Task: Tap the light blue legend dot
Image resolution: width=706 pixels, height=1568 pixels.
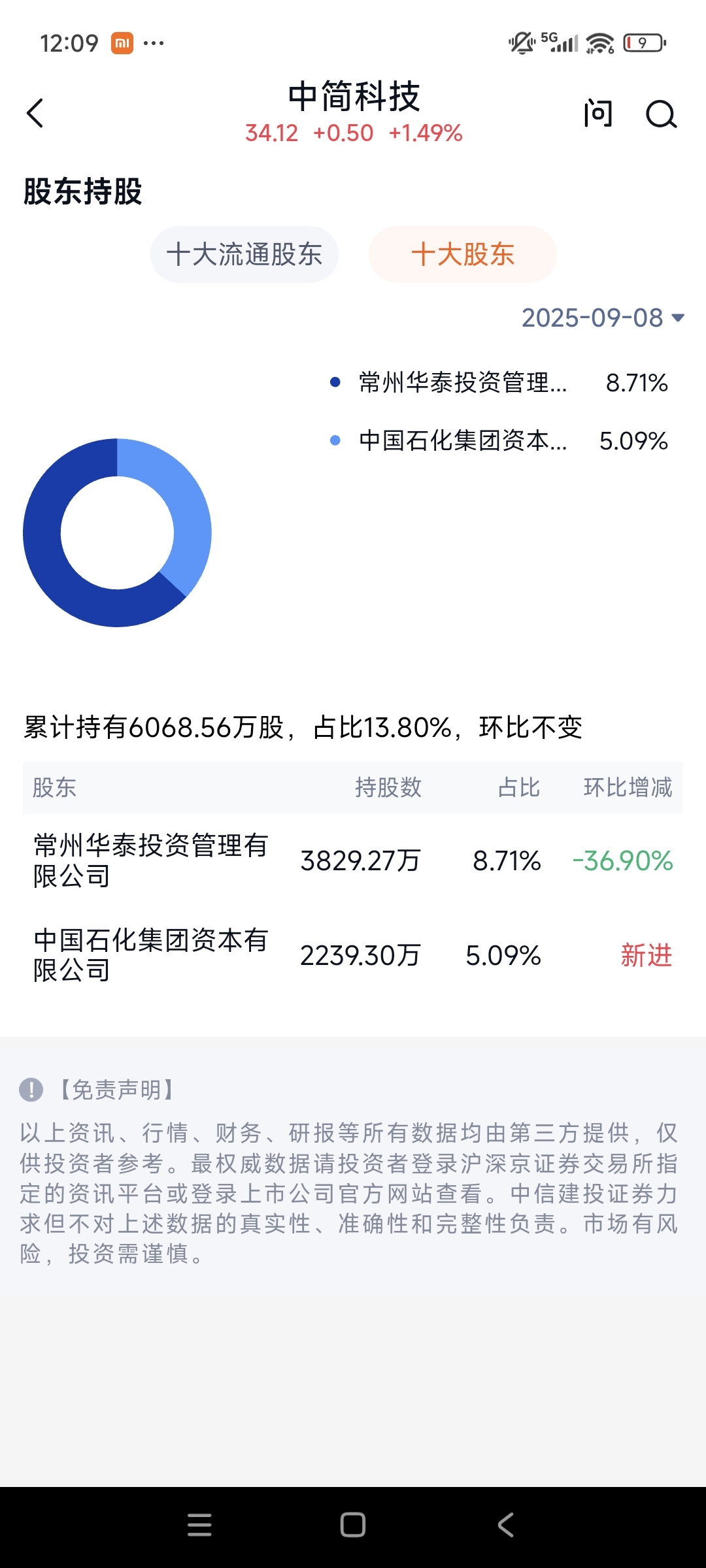Action: (335, 441)
